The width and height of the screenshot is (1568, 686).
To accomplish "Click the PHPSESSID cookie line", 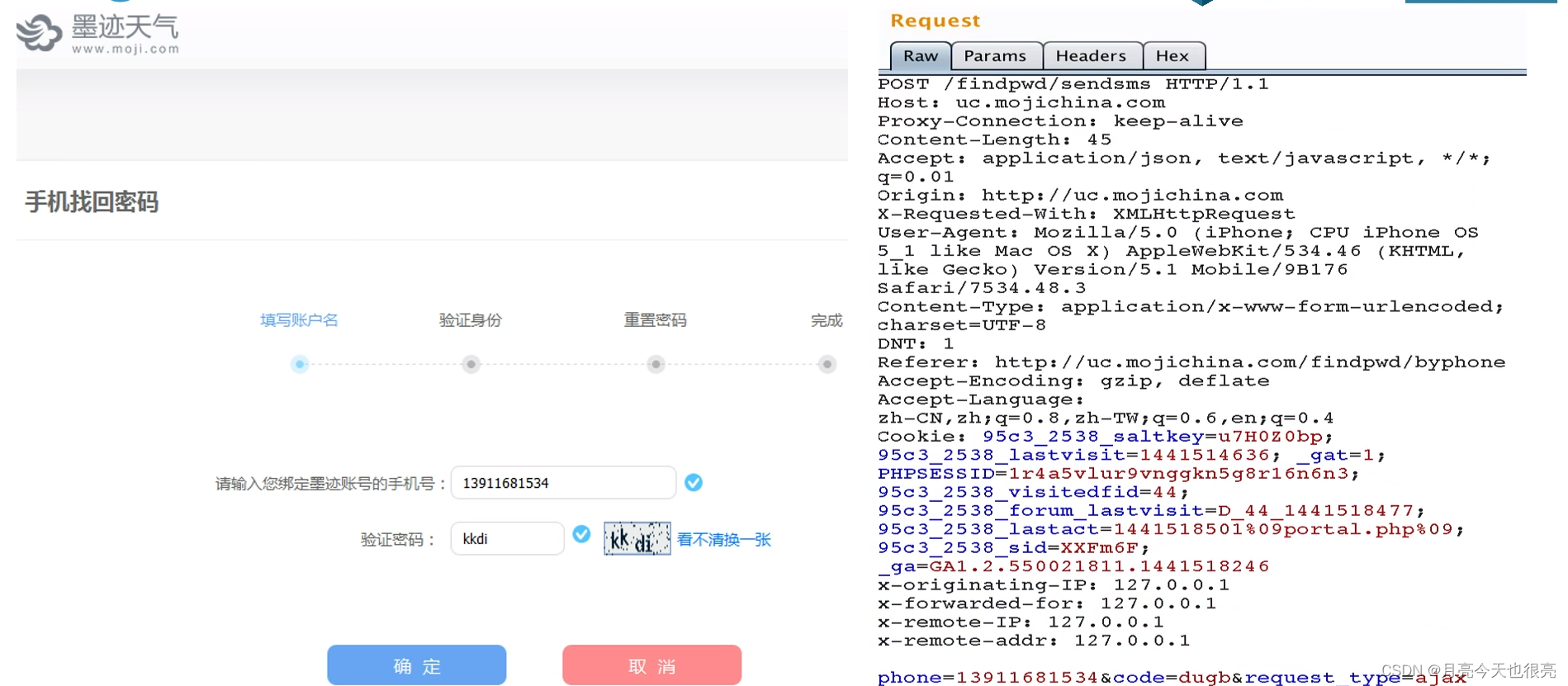I will pos(1119,474).
